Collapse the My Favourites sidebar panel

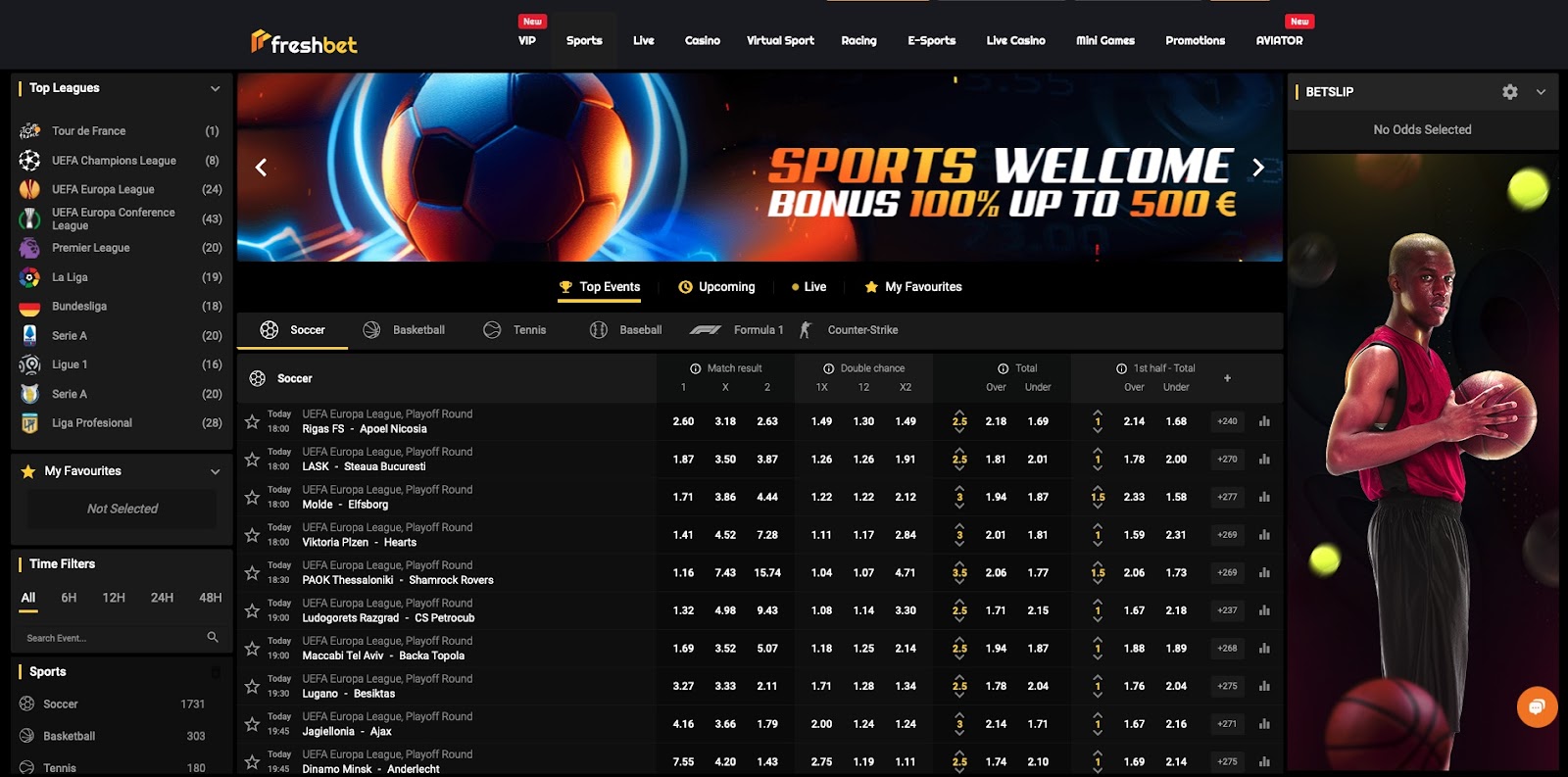tap(215, 471)
